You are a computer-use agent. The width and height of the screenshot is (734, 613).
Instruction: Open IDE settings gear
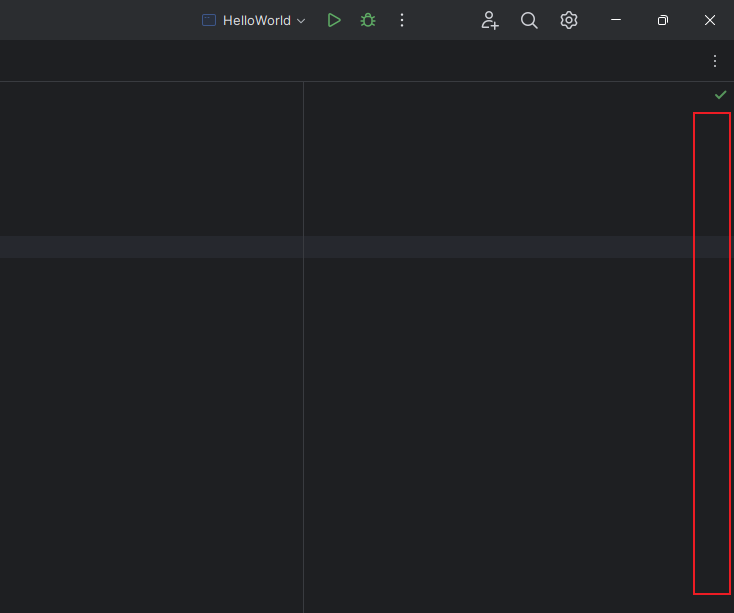coord(569,20)
